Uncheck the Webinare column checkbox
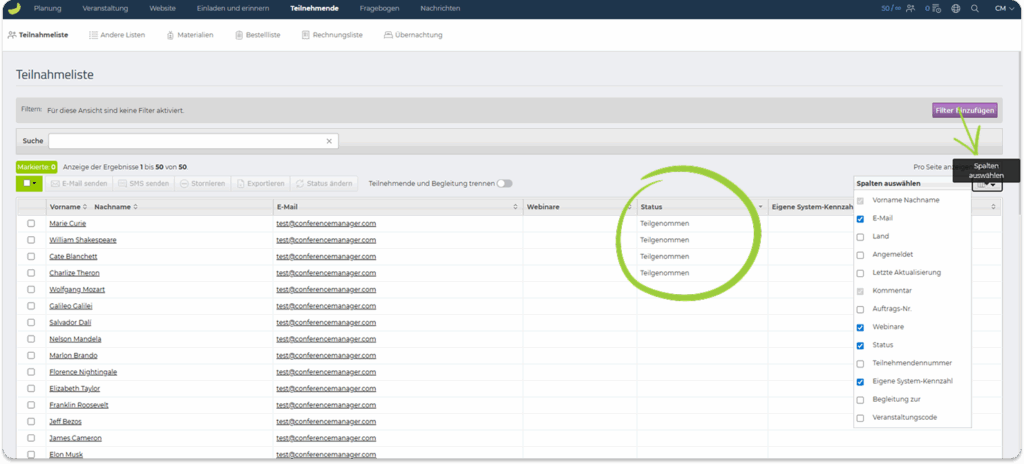Image resolution: width=1024 pixels, height=464 pixels. tap(860, 327)
